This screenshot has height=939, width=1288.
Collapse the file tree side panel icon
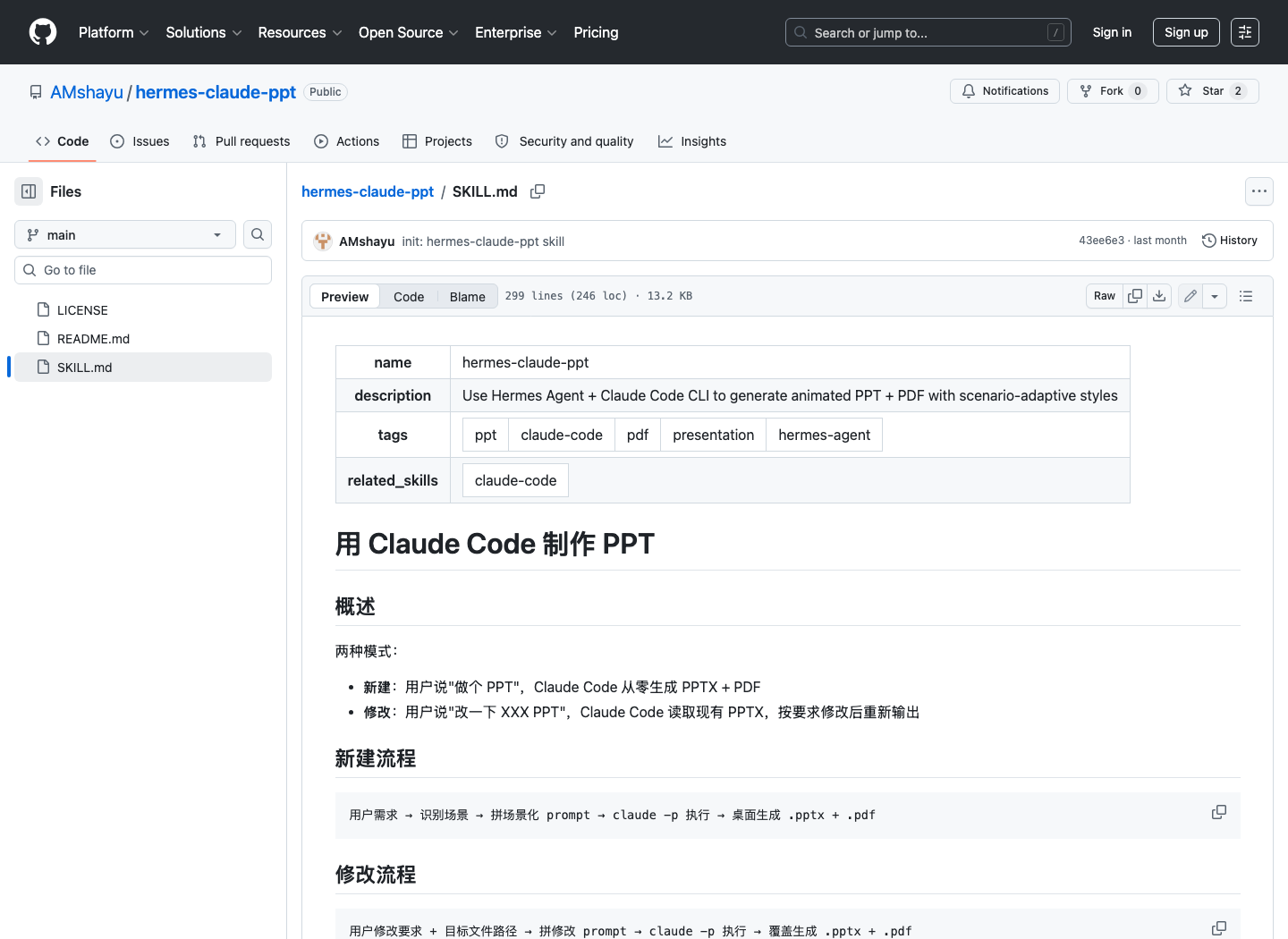29,191
